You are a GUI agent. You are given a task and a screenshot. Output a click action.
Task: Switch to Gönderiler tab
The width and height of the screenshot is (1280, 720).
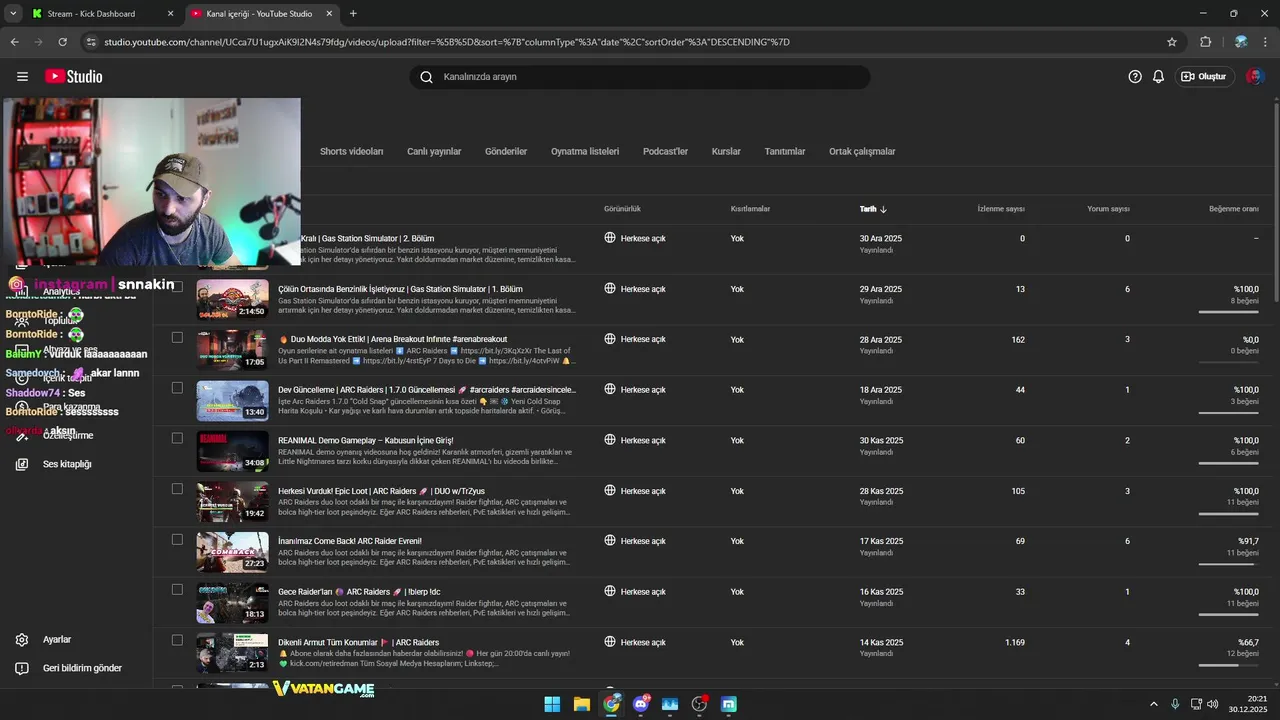pos(506,151)
